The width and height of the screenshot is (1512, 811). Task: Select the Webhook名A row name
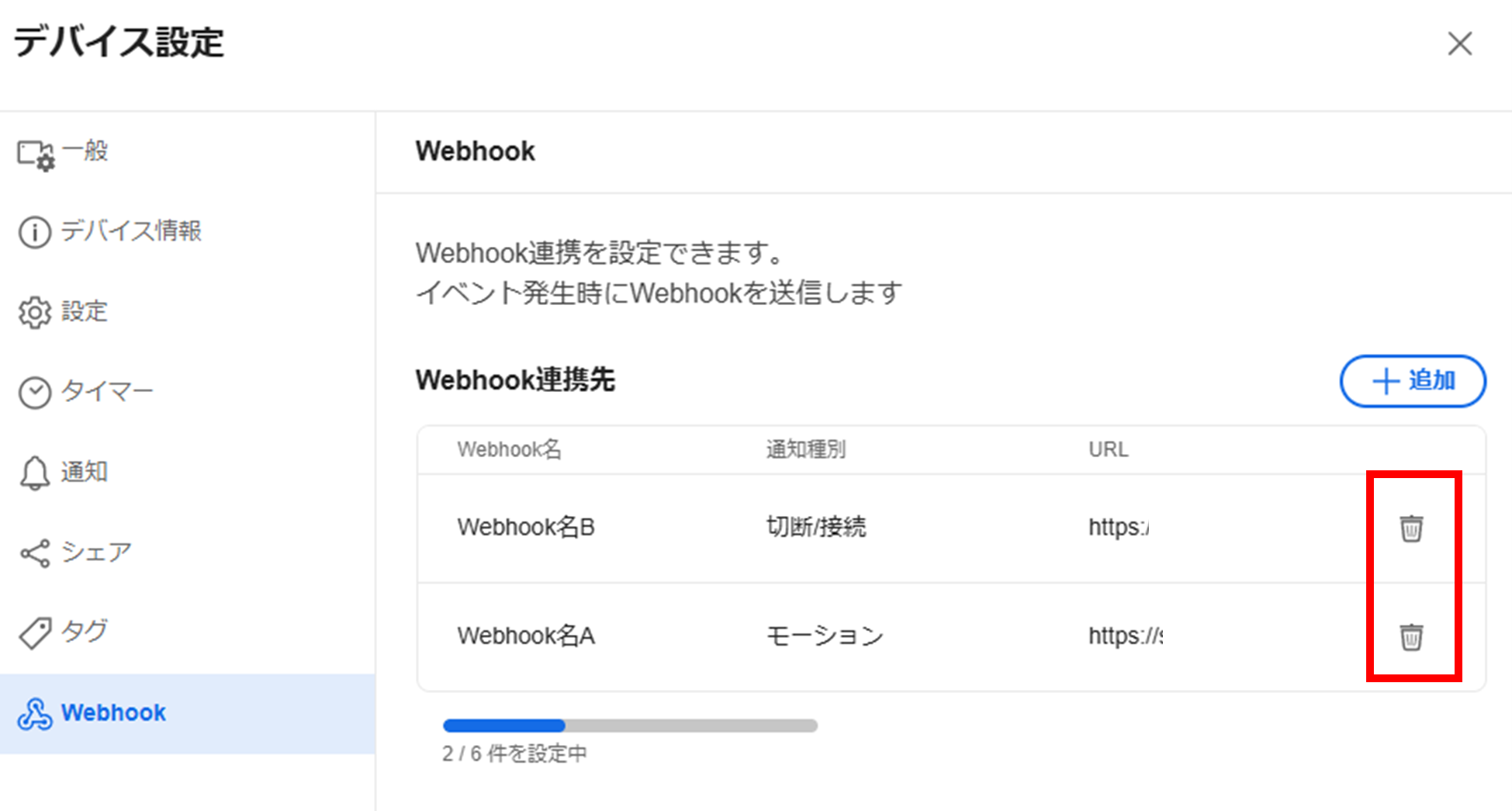click(526, 636)
